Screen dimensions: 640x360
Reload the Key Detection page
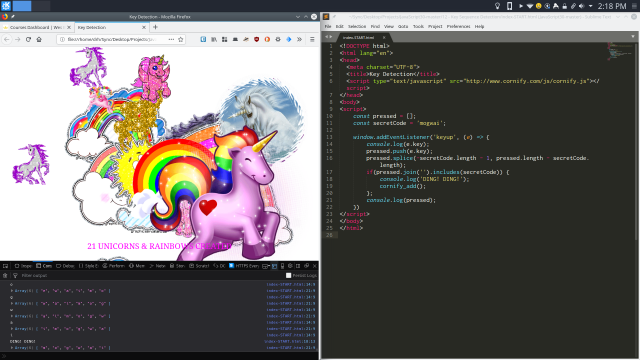coord(28,40)
